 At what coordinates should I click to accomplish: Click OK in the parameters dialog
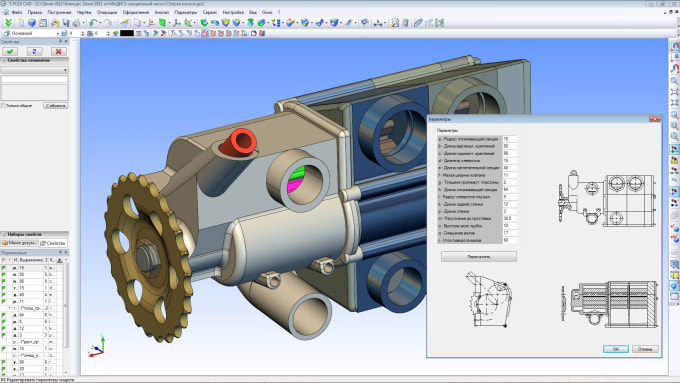coord(615,349)
